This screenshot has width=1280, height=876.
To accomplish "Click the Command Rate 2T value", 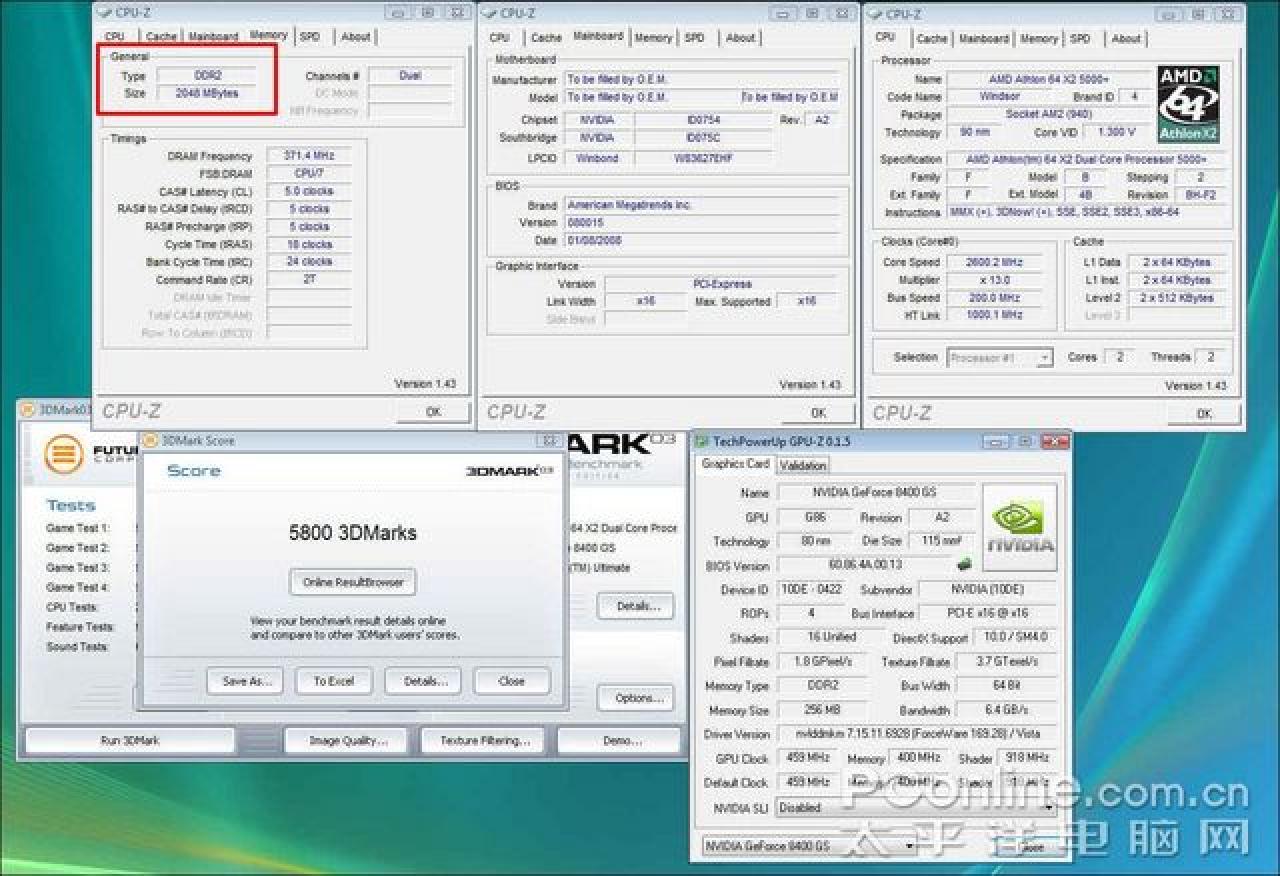I will [309, 280].
